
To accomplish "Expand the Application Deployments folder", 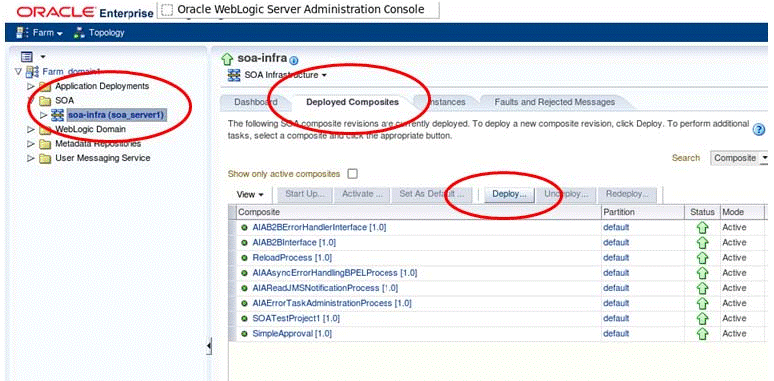I will [x=31, y=86].
